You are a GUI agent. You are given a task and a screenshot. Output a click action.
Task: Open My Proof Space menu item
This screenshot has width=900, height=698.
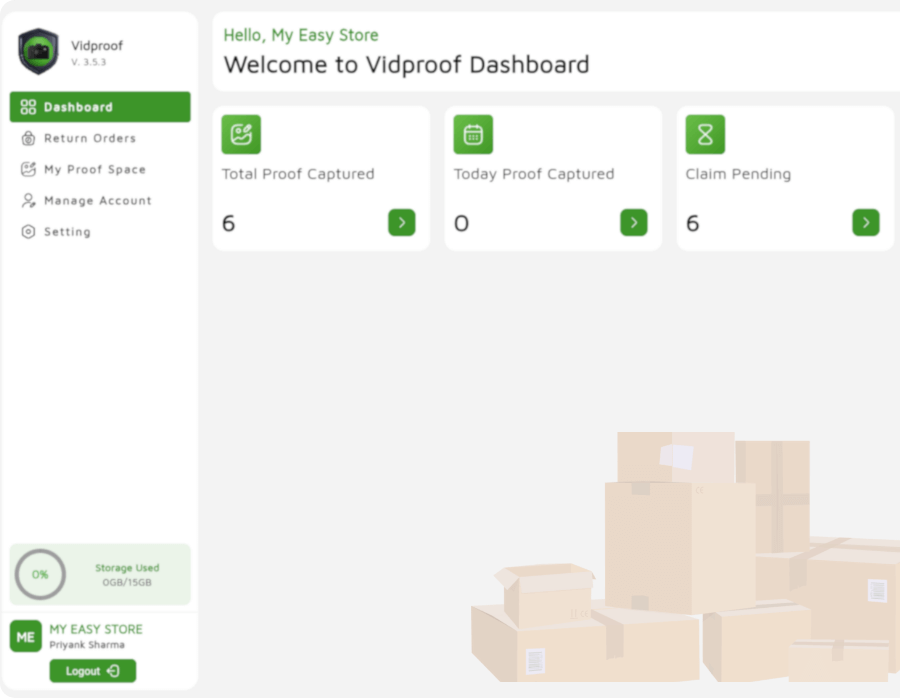(95, 169)
